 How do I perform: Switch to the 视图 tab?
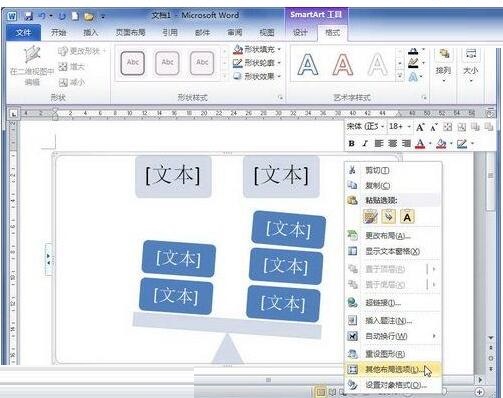coord(267,33)
